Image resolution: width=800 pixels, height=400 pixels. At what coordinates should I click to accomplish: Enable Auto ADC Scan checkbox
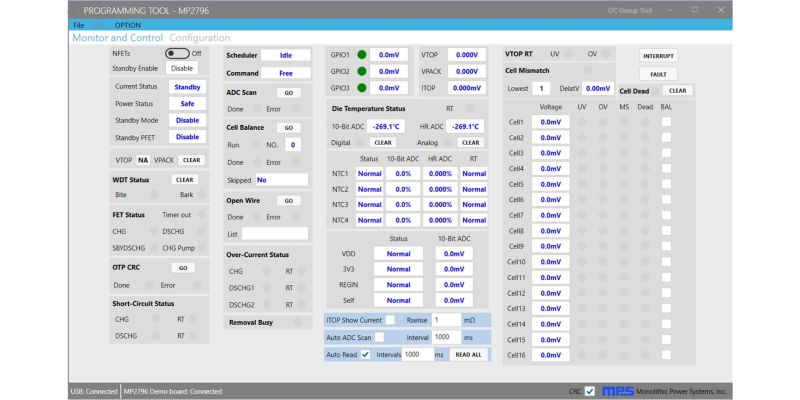pos(380,337)
